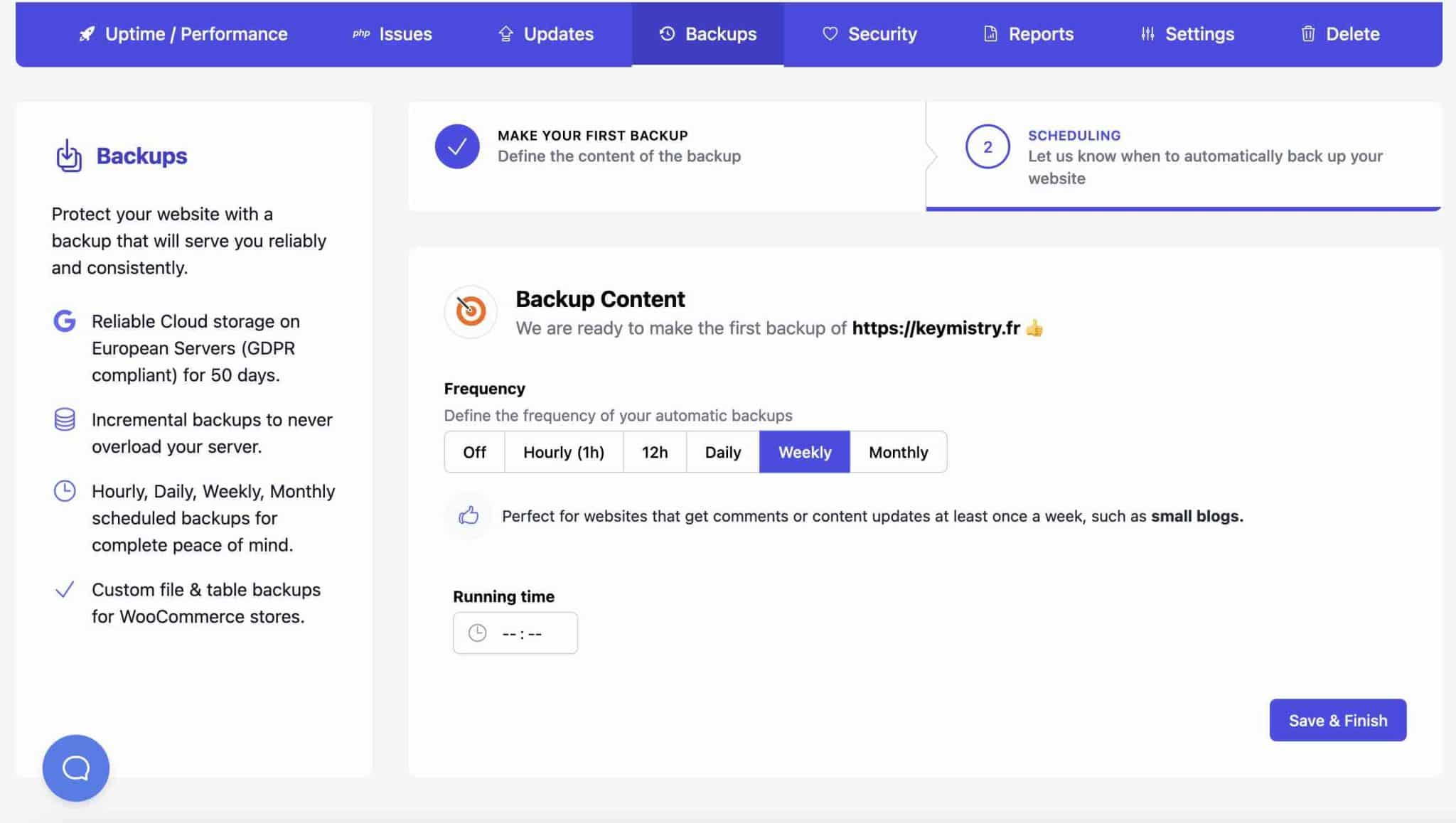Select Hourly (1h) backup frequency

[563, 452]
